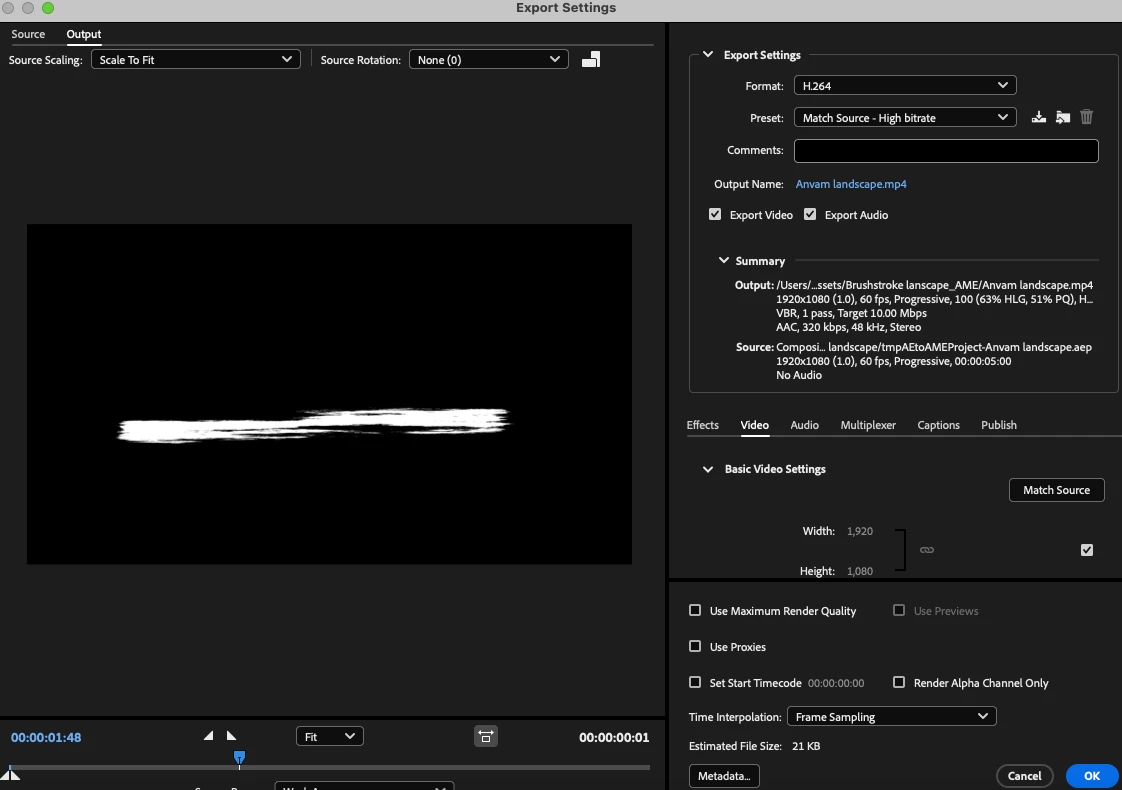Image resolution: width=1122 pixels, height=790 pixels.
Task: Switch to the Output tab
Action: (x=84, y=34)
